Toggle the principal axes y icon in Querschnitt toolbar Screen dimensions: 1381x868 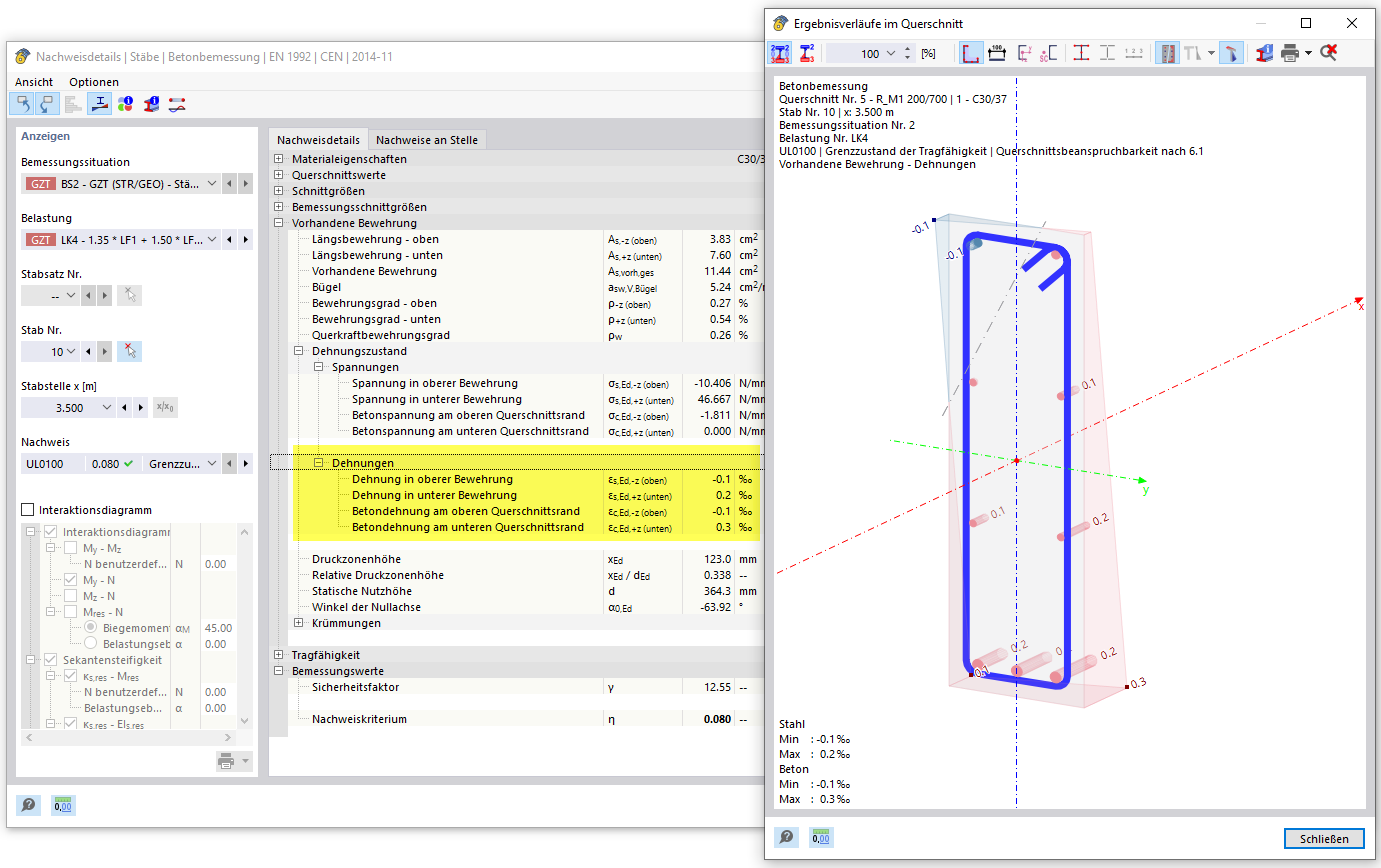point(1024,53)
